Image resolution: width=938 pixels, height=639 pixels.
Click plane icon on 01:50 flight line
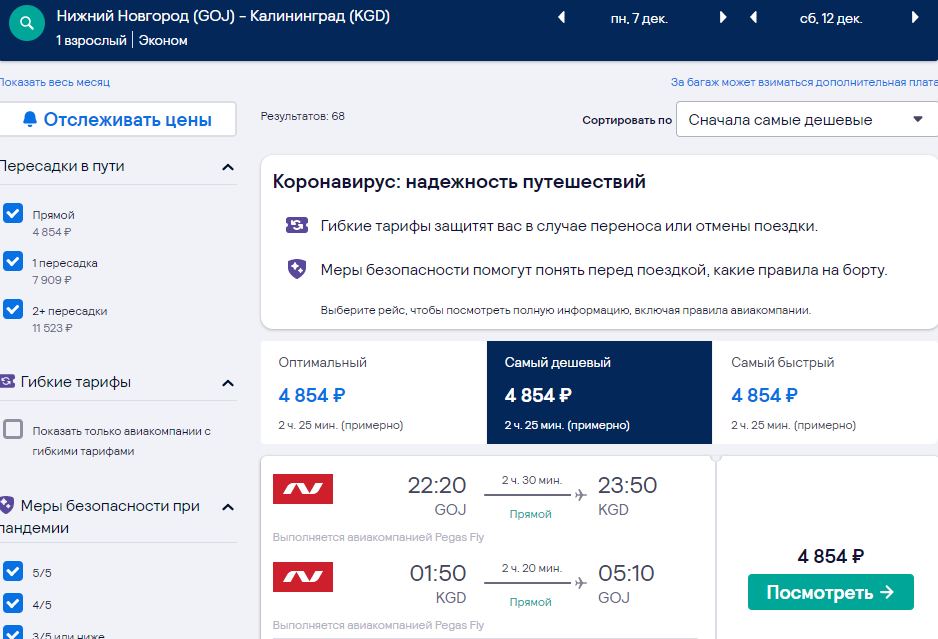[580, 583]
